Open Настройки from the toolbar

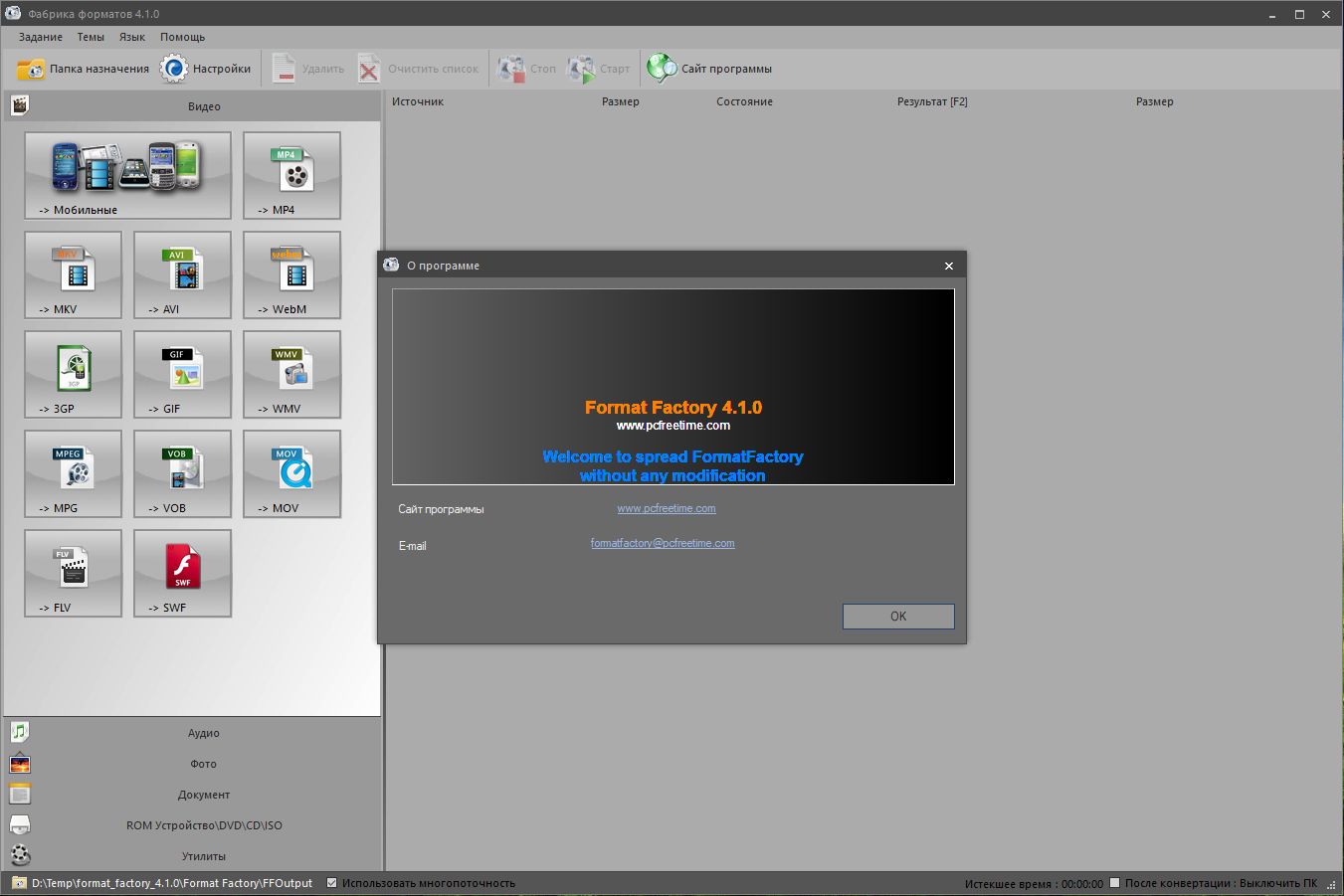[206, 69]
